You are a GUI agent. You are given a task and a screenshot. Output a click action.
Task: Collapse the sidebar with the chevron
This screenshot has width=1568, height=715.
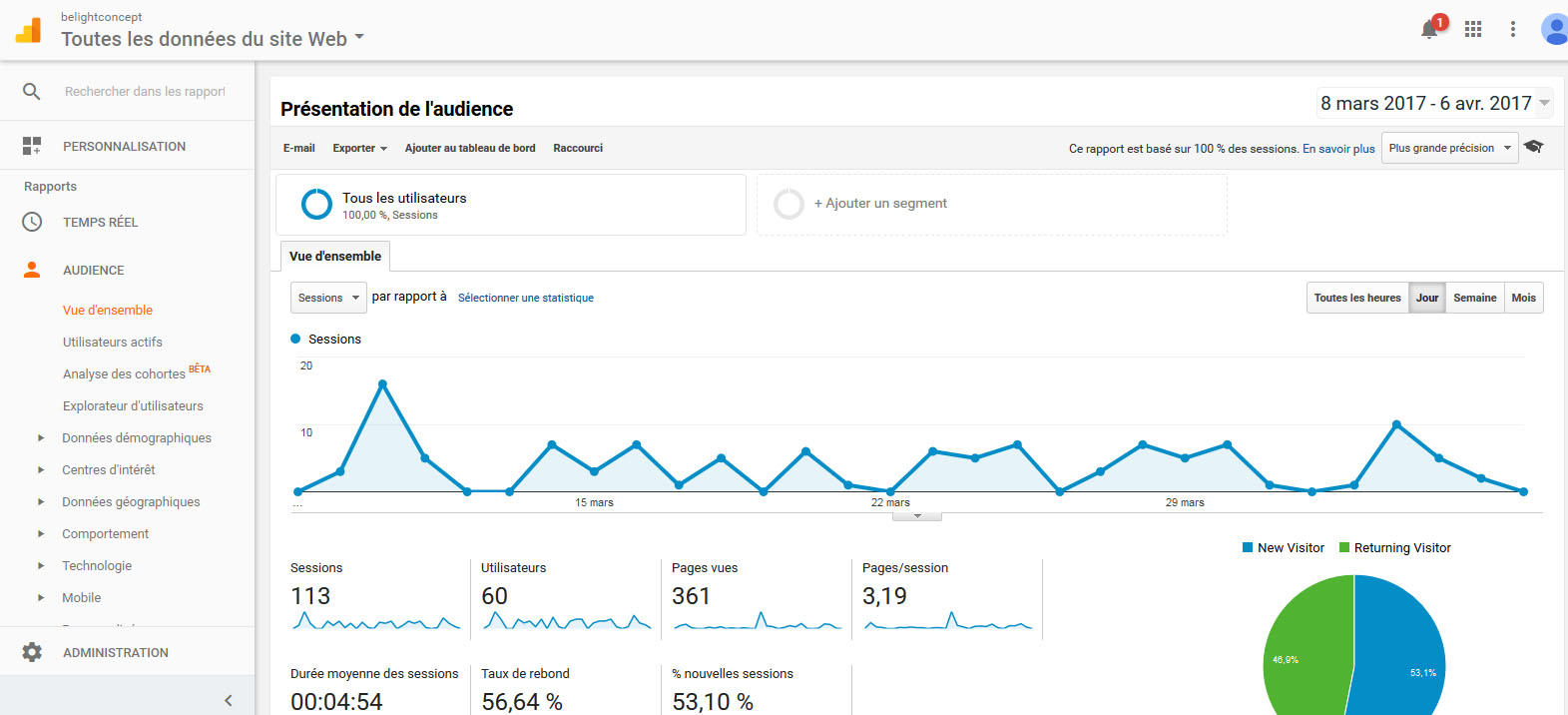click(229, 700)
